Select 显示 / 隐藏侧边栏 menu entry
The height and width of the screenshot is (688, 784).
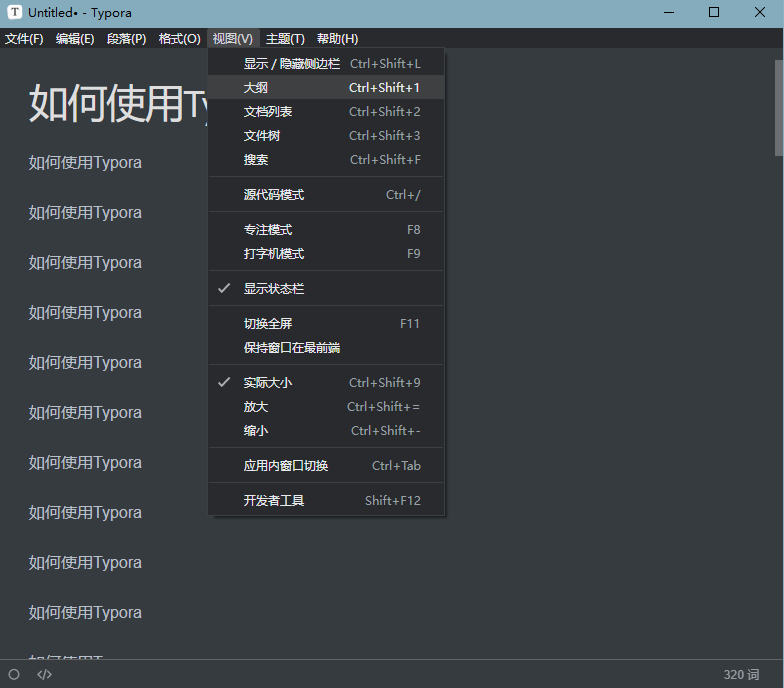tap(326, 64)
